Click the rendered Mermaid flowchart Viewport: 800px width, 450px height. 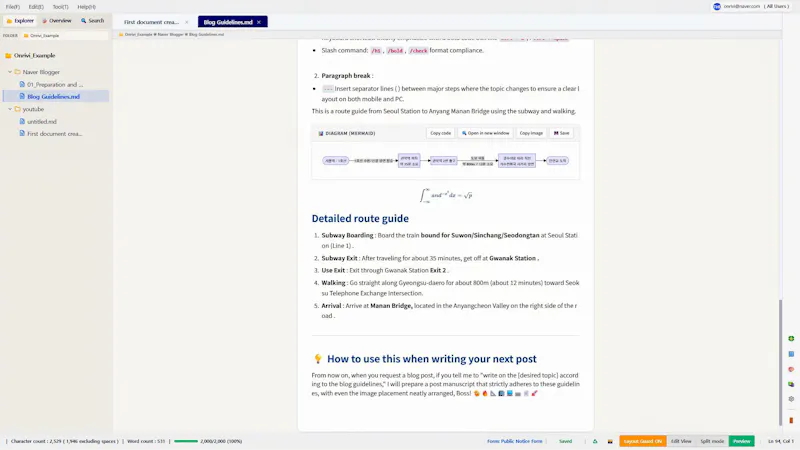445,161
